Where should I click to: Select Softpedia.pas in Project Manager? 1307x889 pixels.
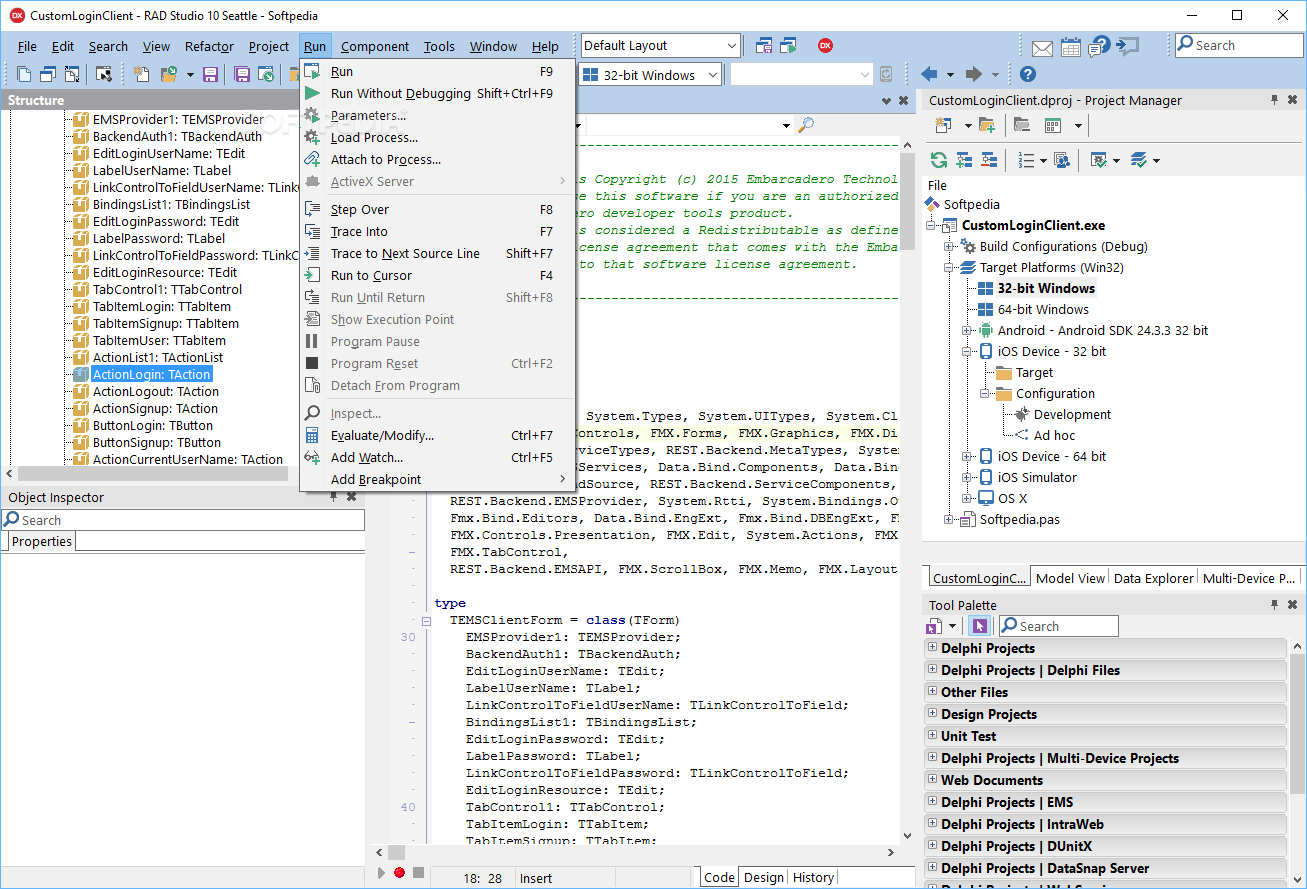(1019, 519)
